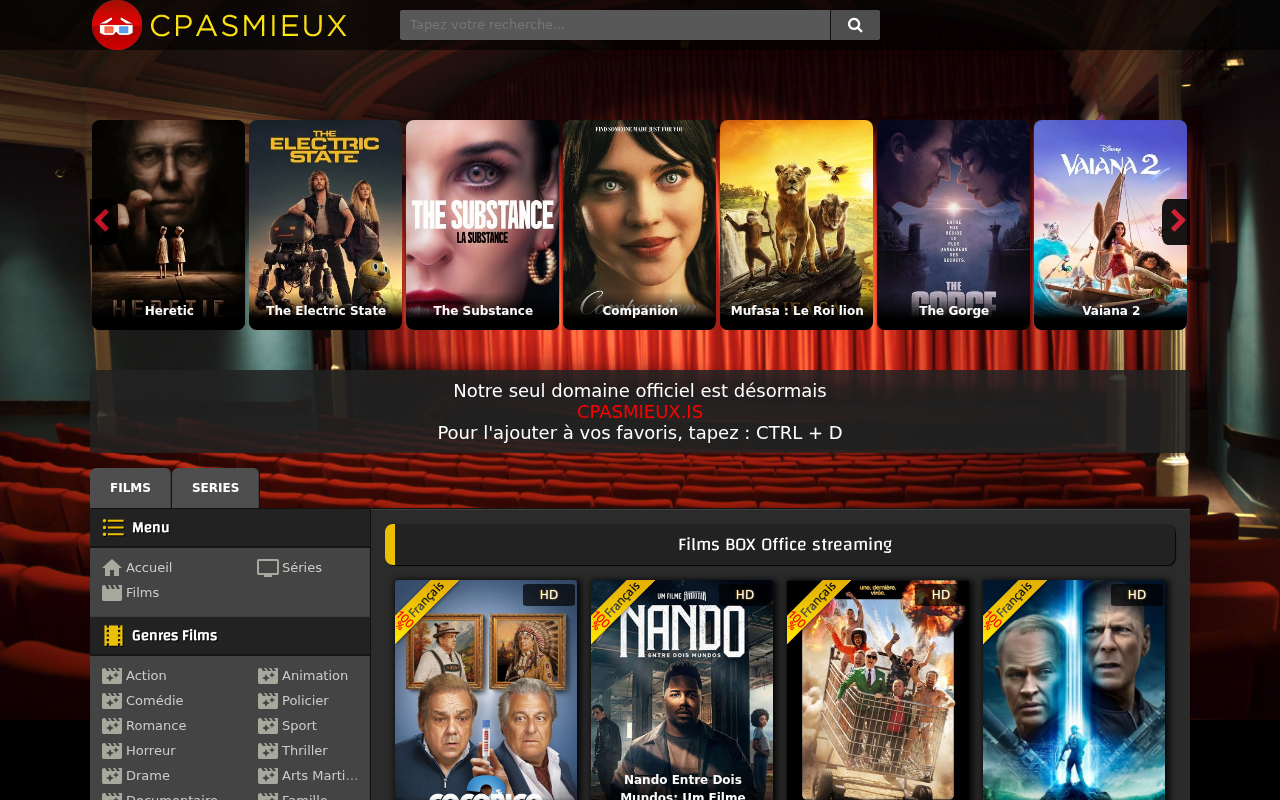Open The Substance movie poster
The width and height of the screenshot is (1280, 800).
[482, 225]
